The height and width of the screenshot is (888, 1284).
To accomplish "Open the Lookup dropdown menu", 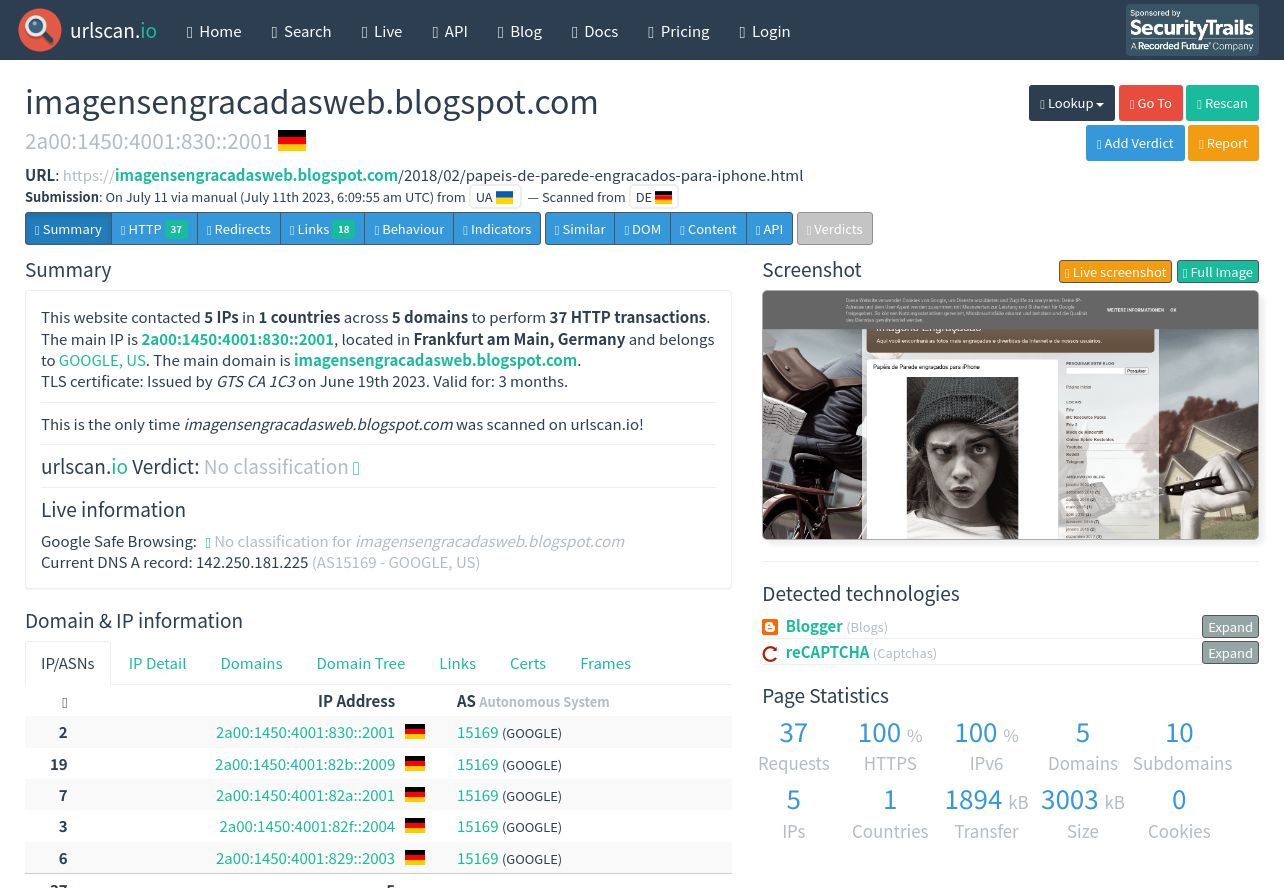I will click(x=1072, y=103).
